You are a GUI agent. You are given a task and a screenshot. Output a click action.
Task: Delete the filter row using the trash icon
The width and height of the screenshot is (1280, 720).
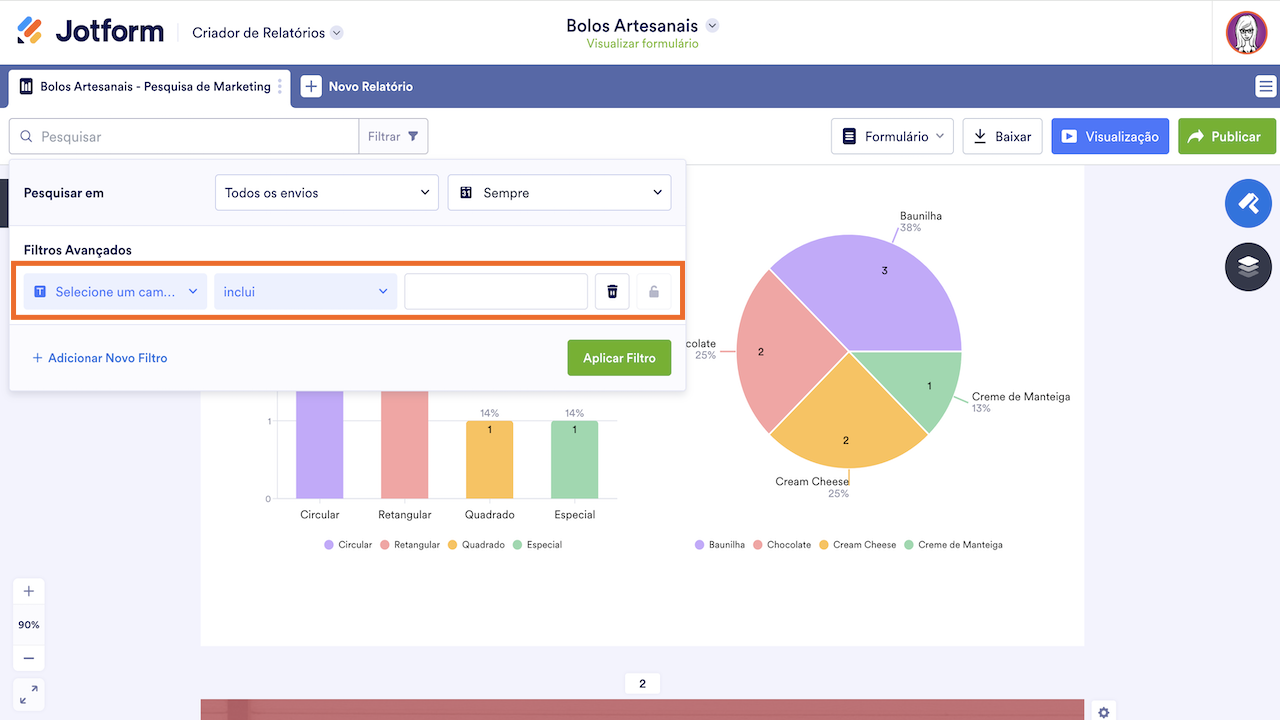[x=612, y=290]
